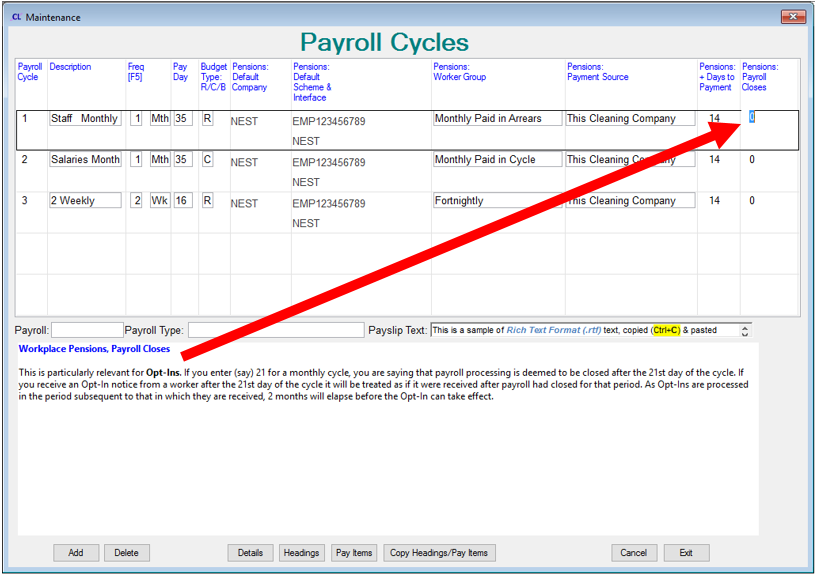Viewport: 817px width, 576px height.
Task: Click Copy Headings/Pay Items button
Action: (439, 553)
